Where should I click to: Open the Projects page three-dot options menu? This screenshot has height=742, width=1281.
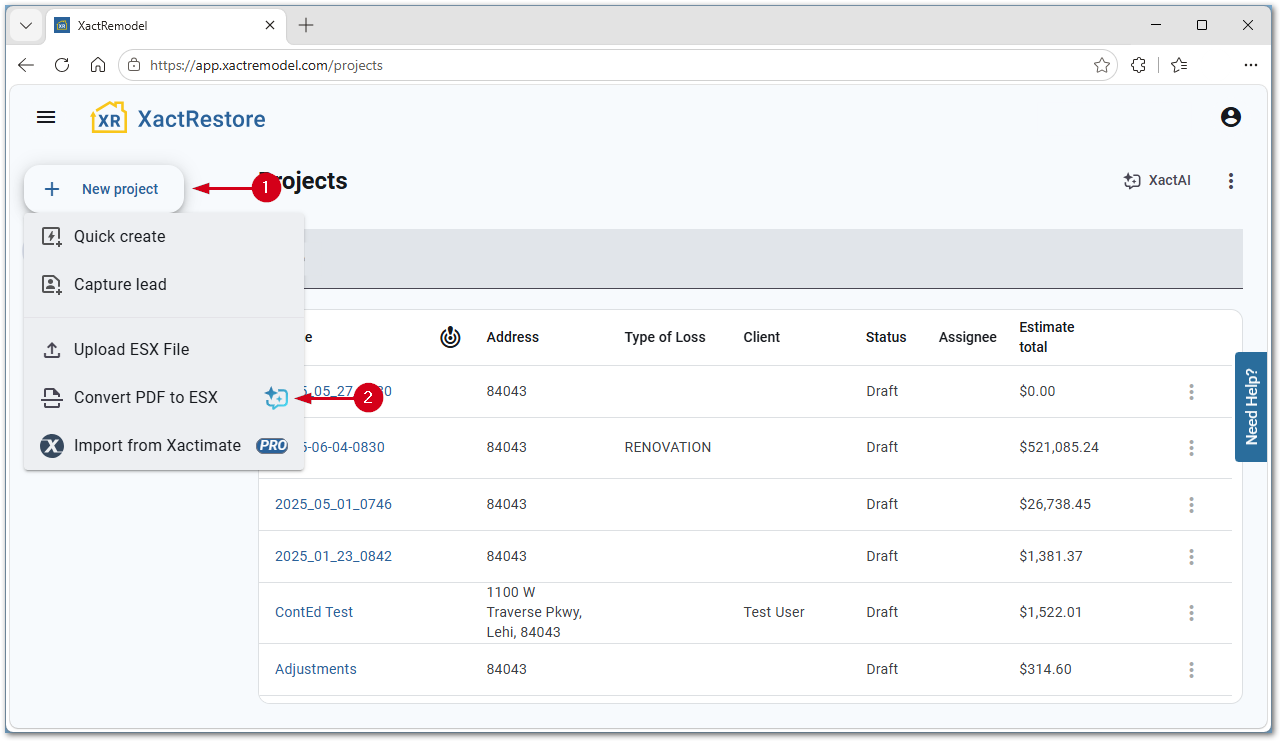coord(1231,181)
